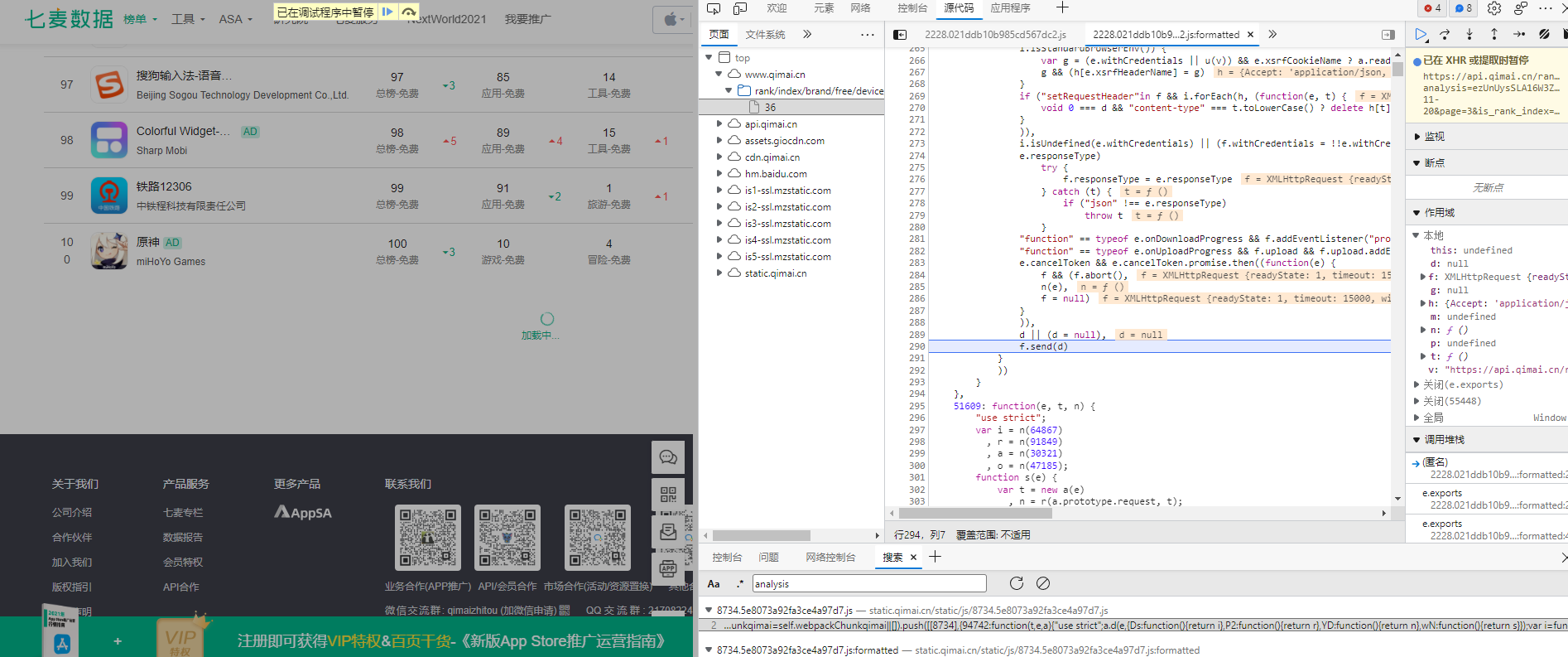The width and height of the screenshot is (1568, 657).
Task: Resume script execution in debugger toolbar
Action: click(x=1421, y=34)
